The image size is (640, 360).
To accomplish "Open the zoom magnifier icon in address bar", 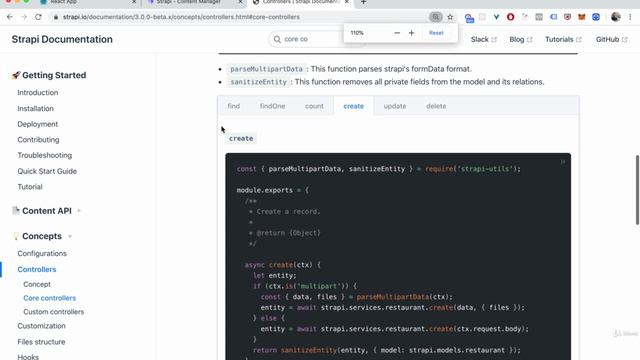I will pos(436,17).
